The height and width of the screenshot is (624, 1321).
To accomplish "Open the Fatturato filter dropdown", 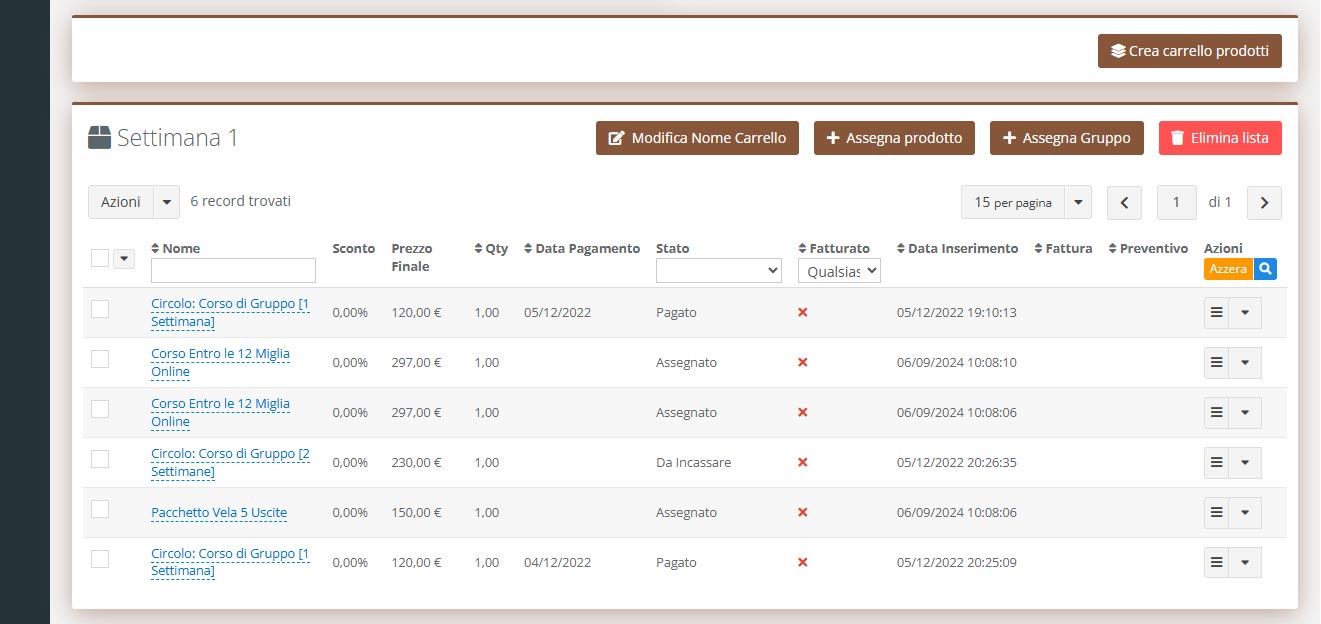I will pos(838,270).
